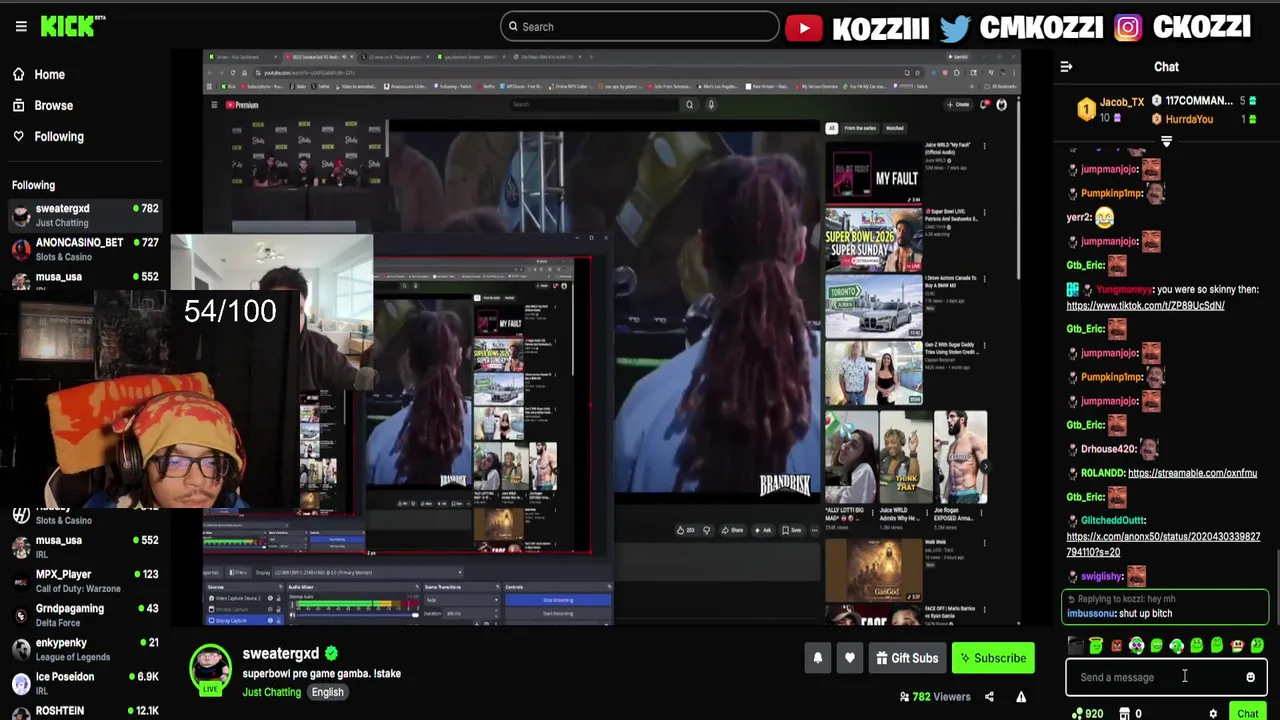The width and height of the screenshot is (1280, 720).
Task: Click the Drhouse420 username in chat
Action: (1108, 449)
